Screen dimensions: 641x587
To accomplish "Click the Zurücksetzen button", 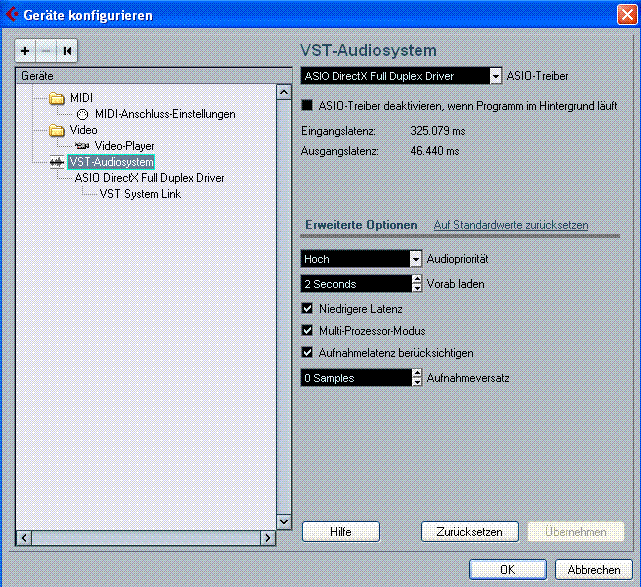I will [470, 532].
